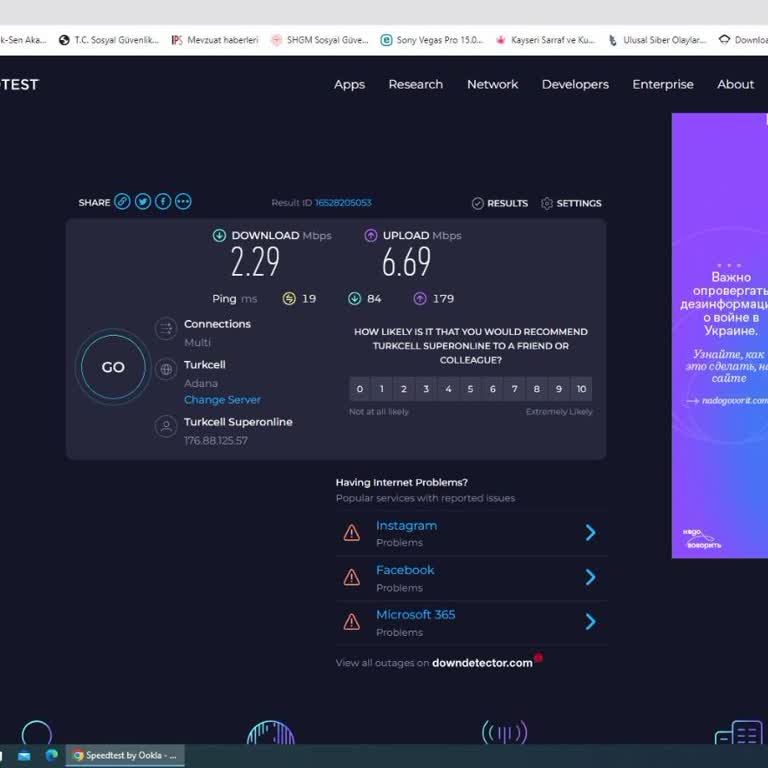Expand the Microsoft 365 problems chevron
Viewport: 768px width, 768px height.
[x=591, y=622]
